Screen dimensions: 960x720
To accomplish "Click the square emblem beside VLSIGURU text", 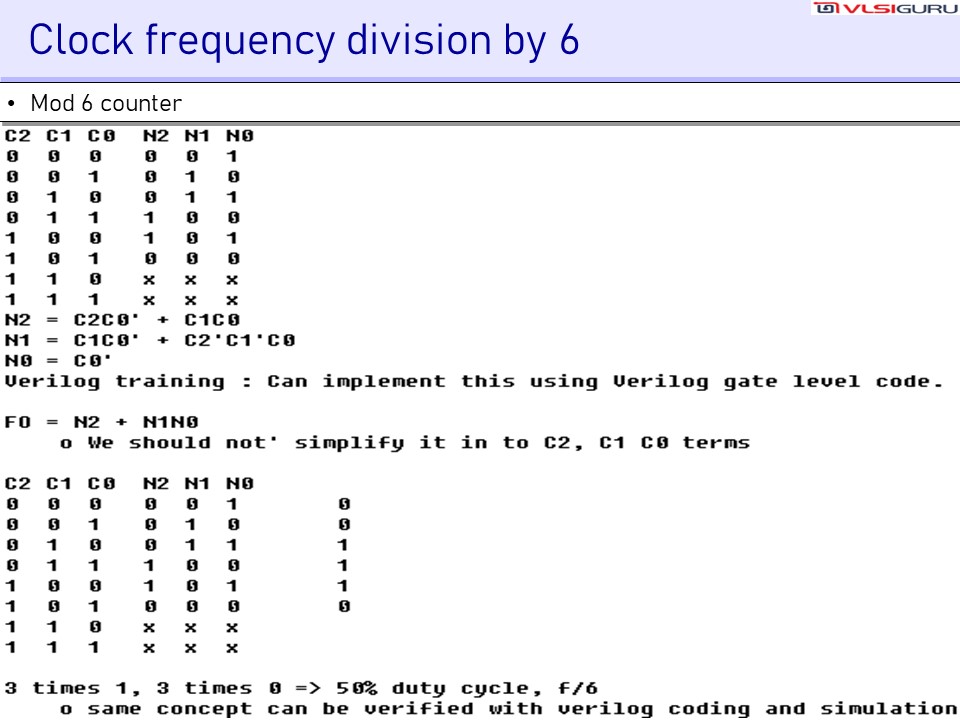I will click(x=824, y=9).
